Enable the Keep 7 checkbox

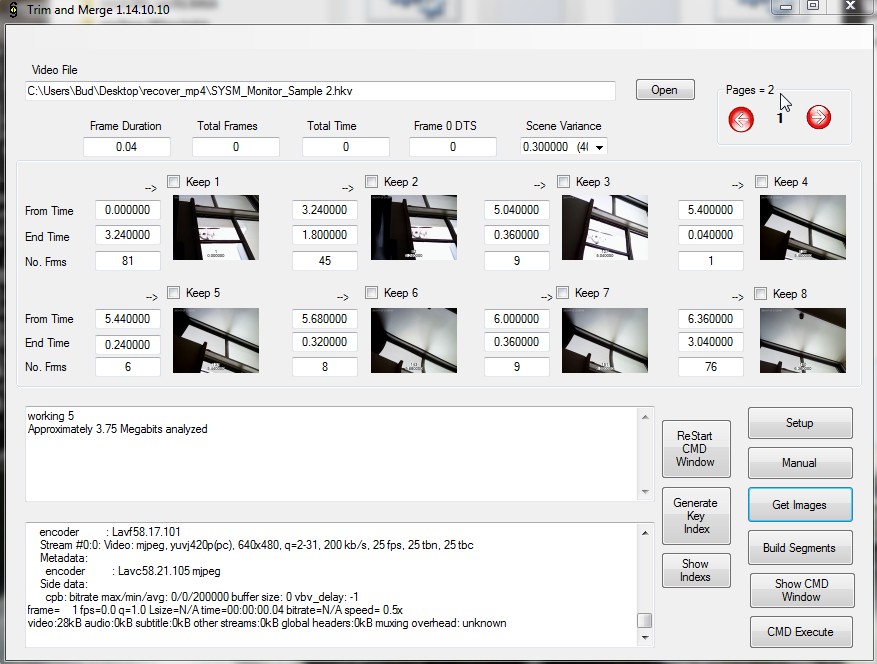563,293
